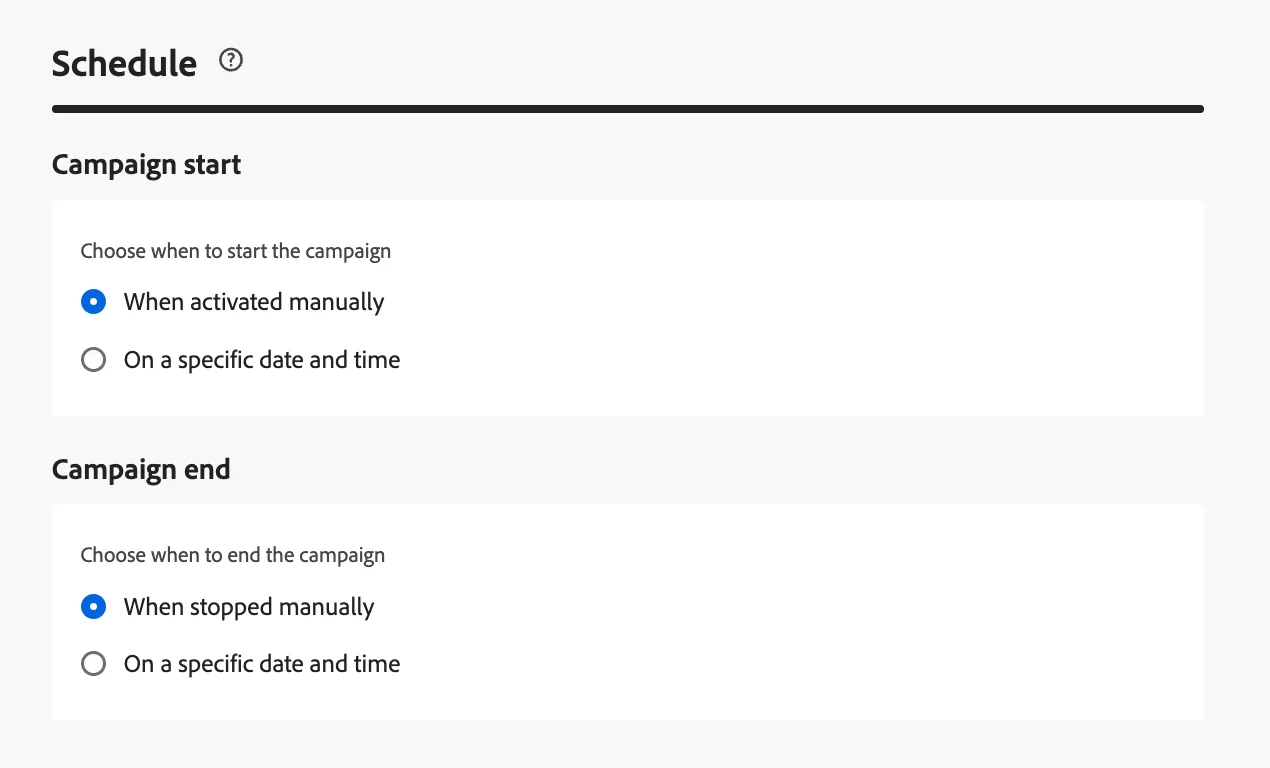
Task: Select the 'When activated manually' radio button
Action: pyautogui.click(x=93, y=302)
